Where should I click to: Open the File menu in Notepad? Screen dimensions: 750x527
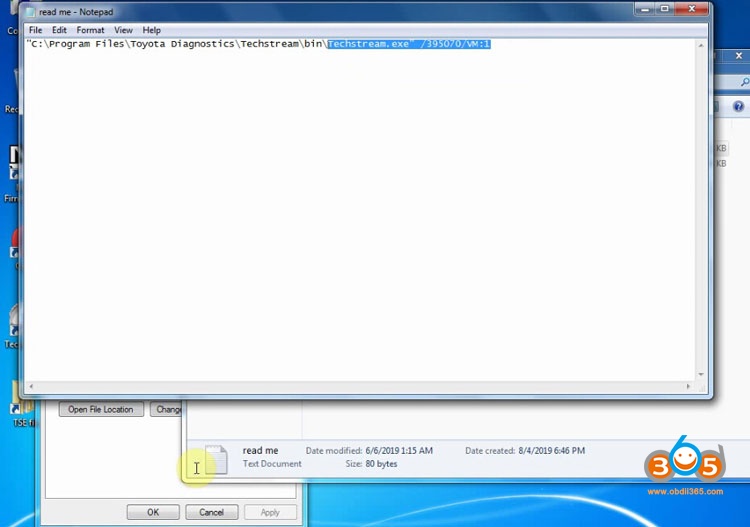point(35,30)
